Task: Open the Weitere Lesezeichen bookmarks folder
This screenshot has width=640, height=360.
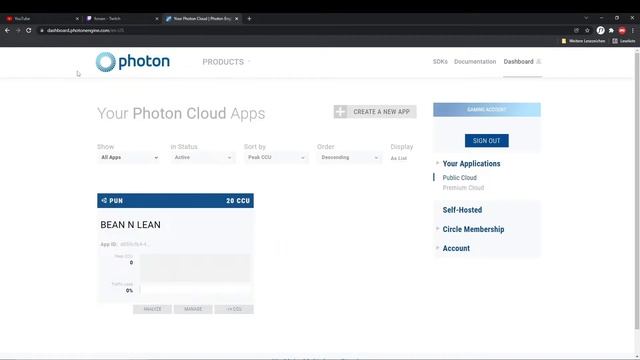Action: 583,41
